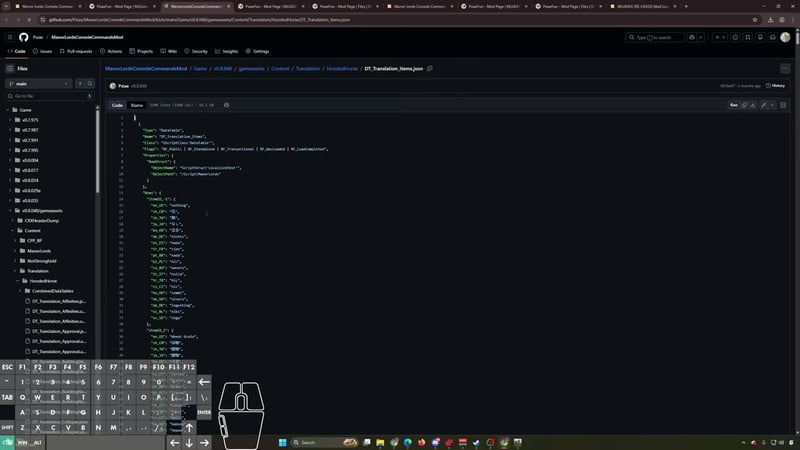The image size is (800, 450).
Task: Click the taskbar Search box
Action: [x=325, y=442]
